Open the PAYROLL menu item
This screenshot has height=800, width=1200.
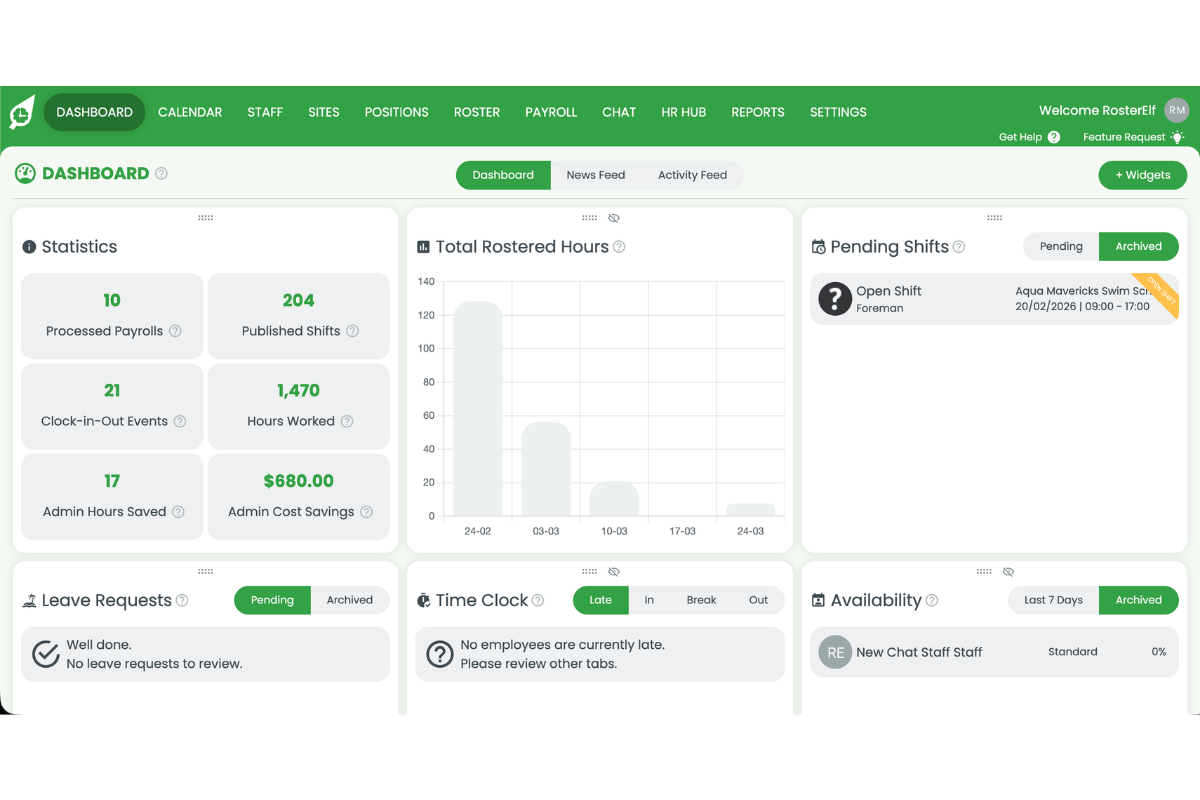[x=551, y=112]
